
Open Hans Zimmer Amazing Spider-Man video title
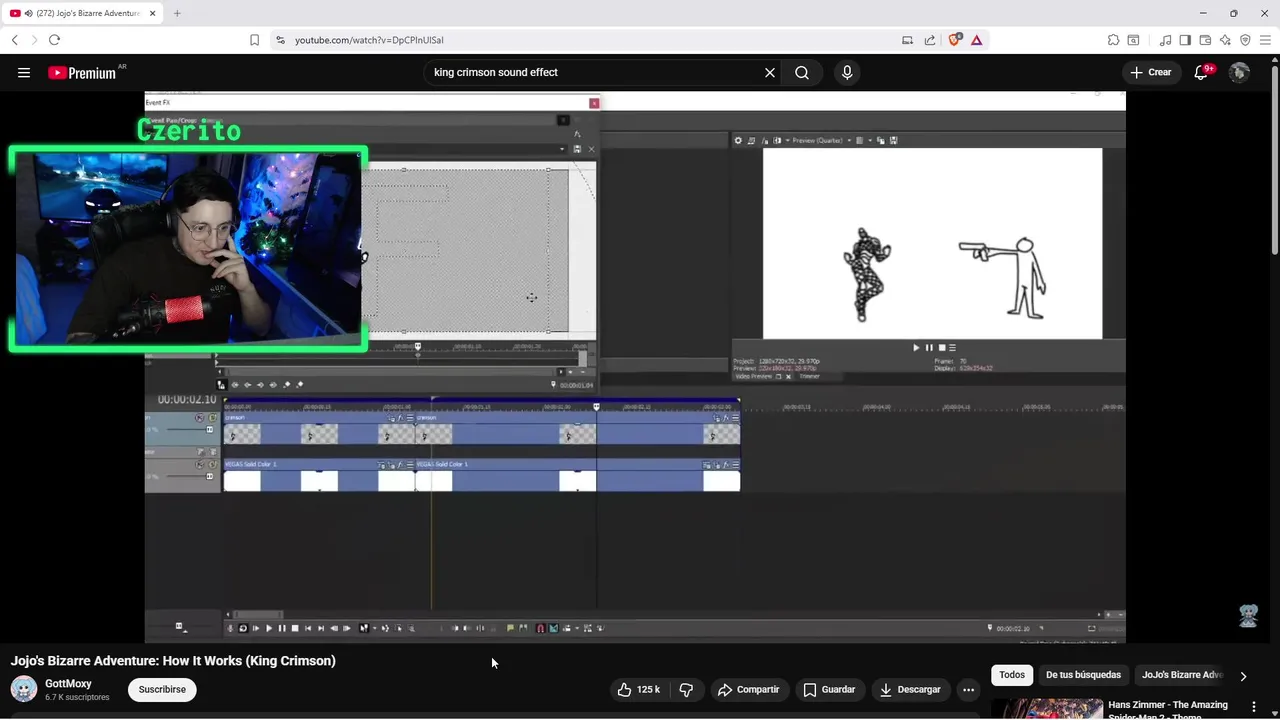pos(1168,710)
